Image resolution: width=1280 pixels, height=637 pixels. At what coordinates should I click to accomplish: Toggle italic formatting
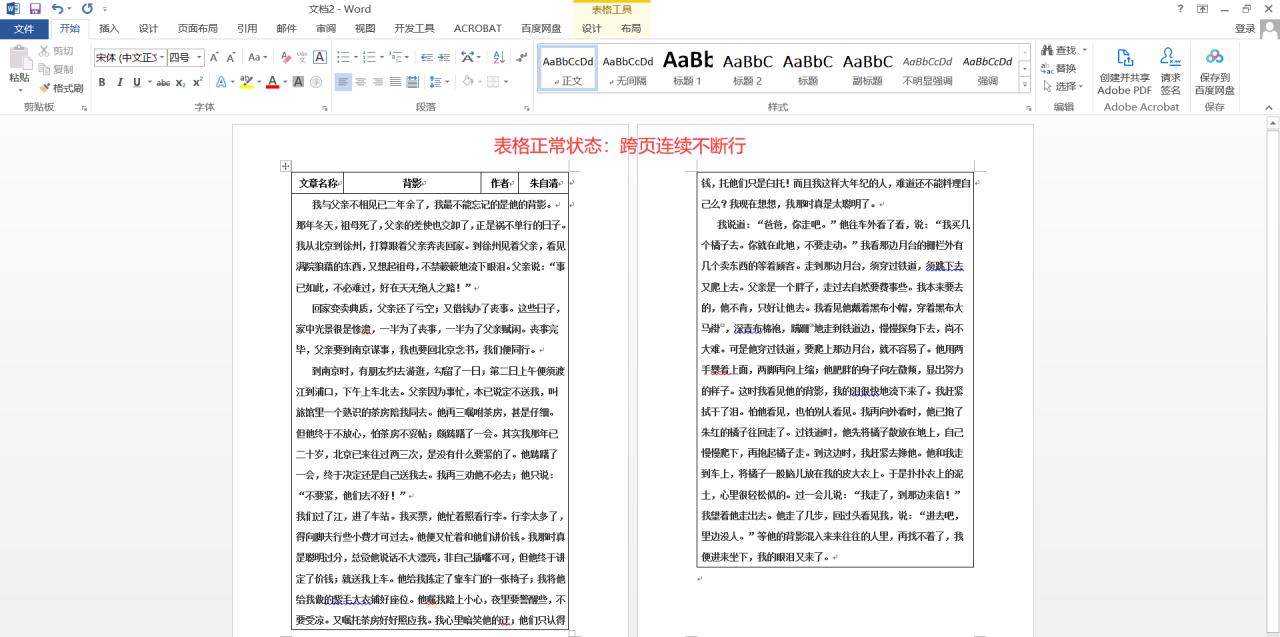[x=119, y=82]
